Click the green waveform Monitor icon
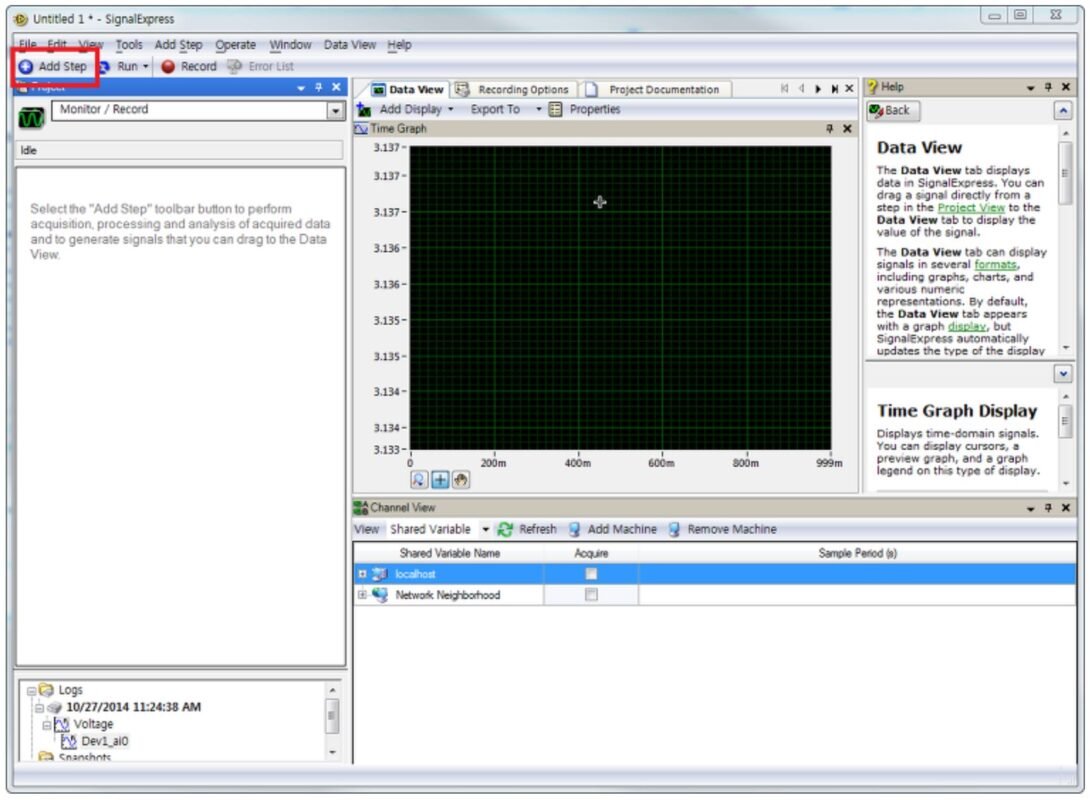Viewport: 1090px width, 800px height. (x=31, y=117)
